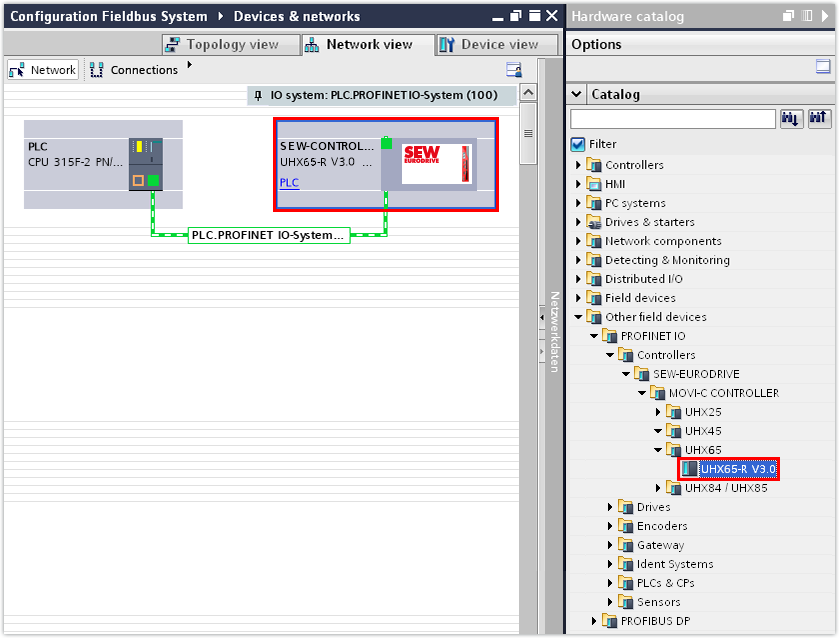Image resolution: width=839 pixels, height=638 pixels.
Task: Expand the UHX25 tree node
Action: (x=658, y=412)
